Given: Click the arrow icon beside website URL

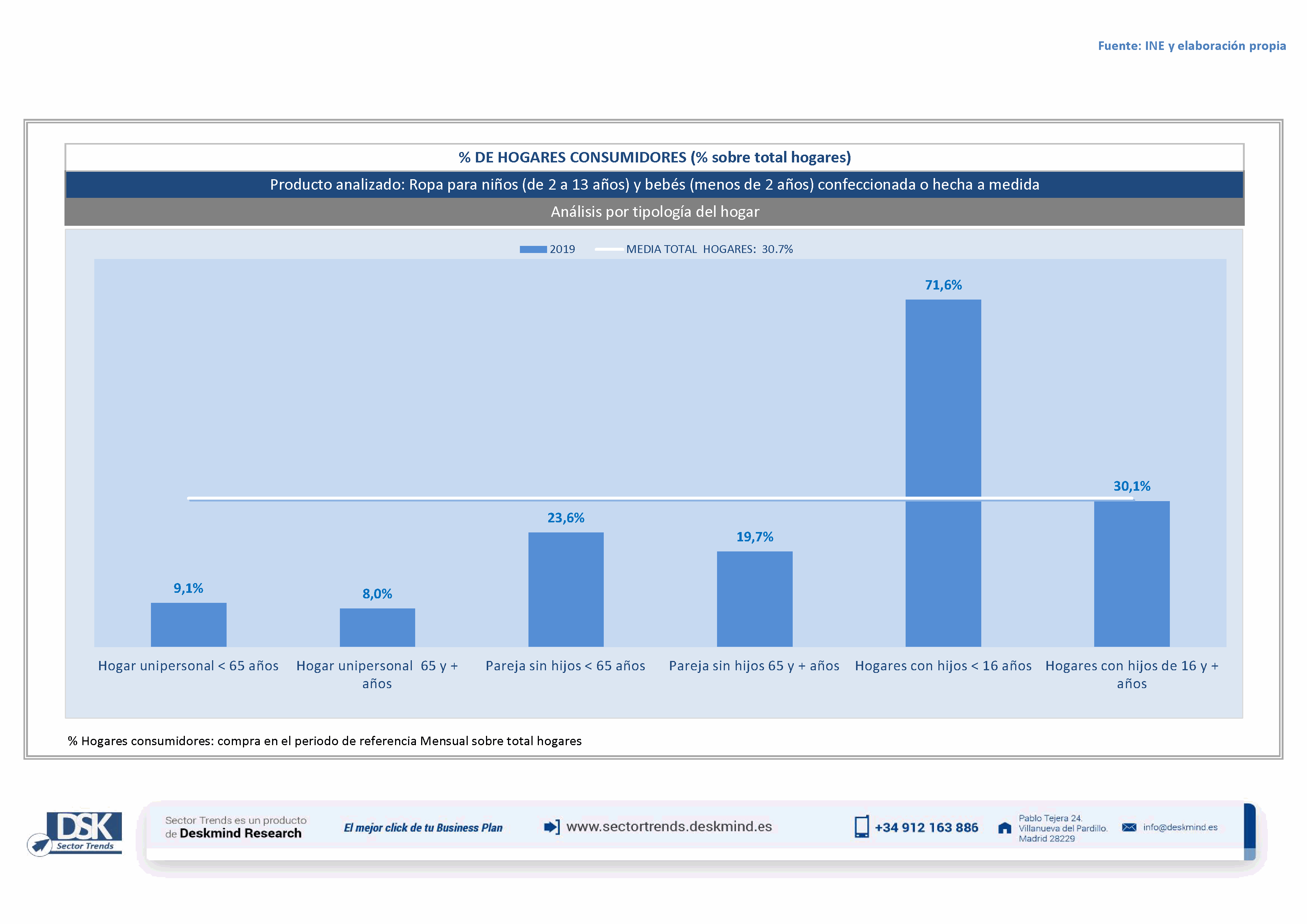Looking at the screenshot, I should pyautogui.click(x=552, y=827).
